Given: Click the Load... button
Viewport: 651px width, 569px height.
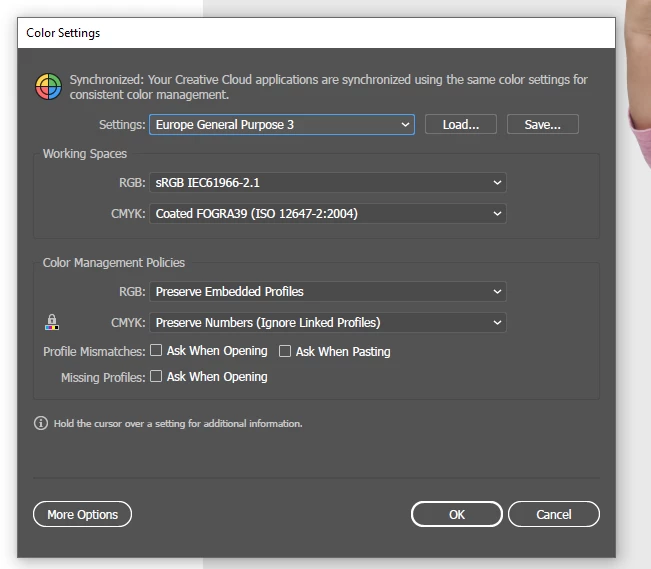Looking at the screenshot, I should 461,125.
